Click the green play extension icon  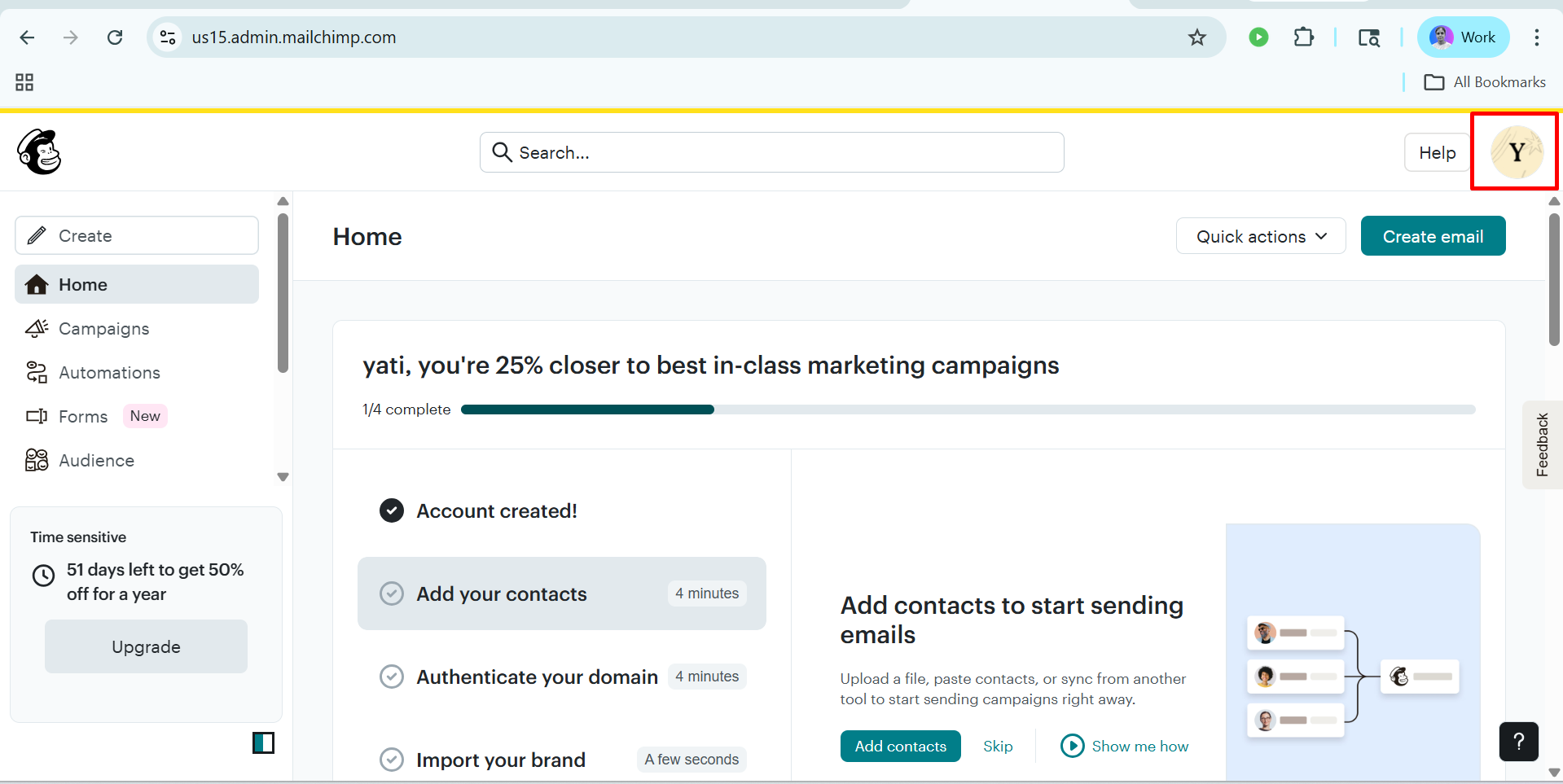(x=1258, y=37)
